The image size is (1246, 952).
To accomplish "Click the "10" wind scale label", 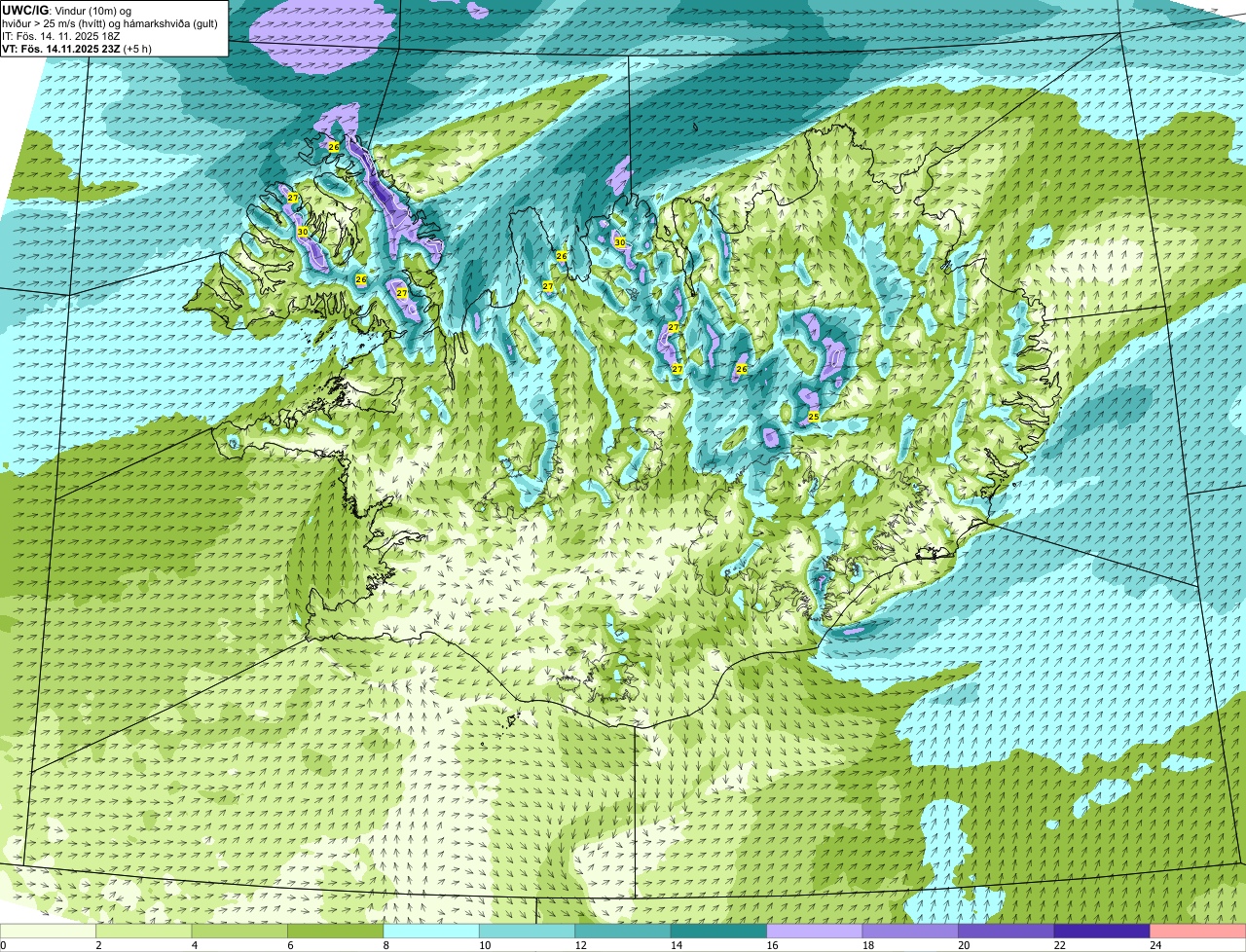I will tap(484, 945).
